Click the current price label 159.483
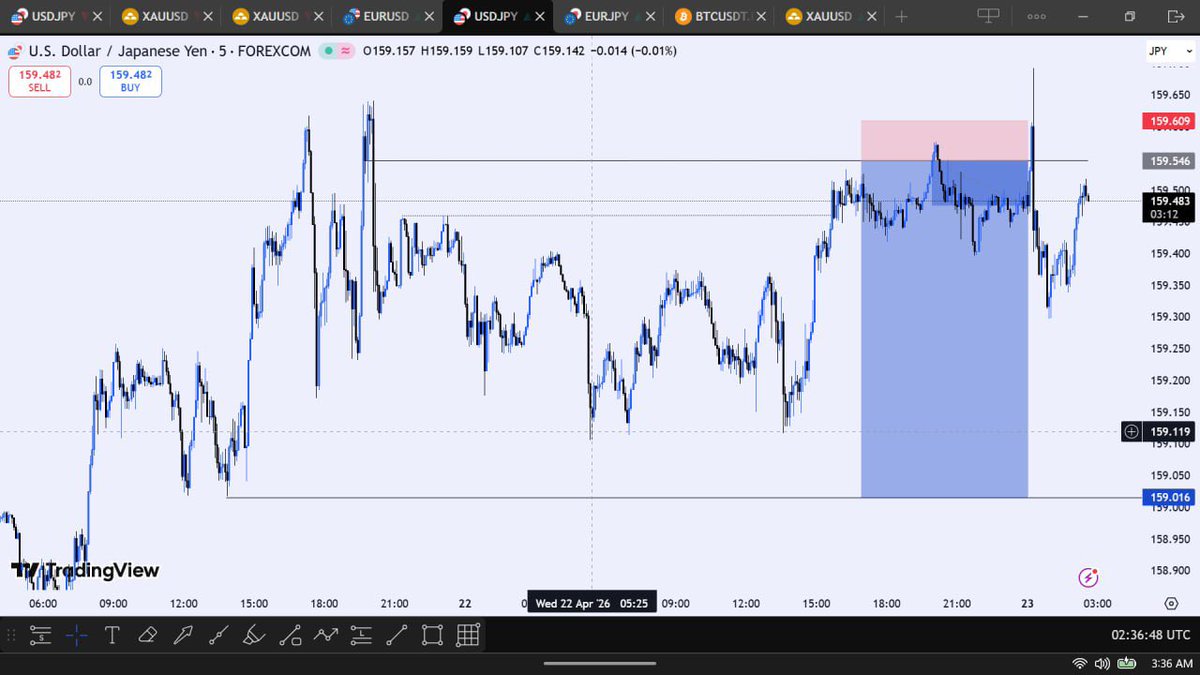Viewport: 1200px width, 675px height. (1169, 201)
